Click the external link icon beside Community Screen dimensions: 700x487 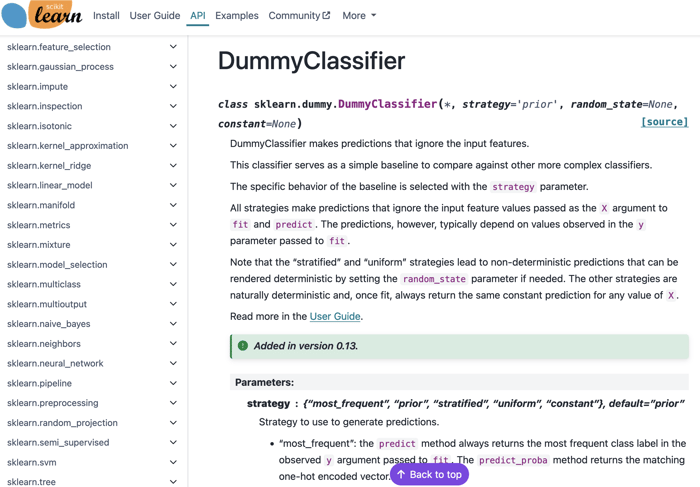point(326,16)
